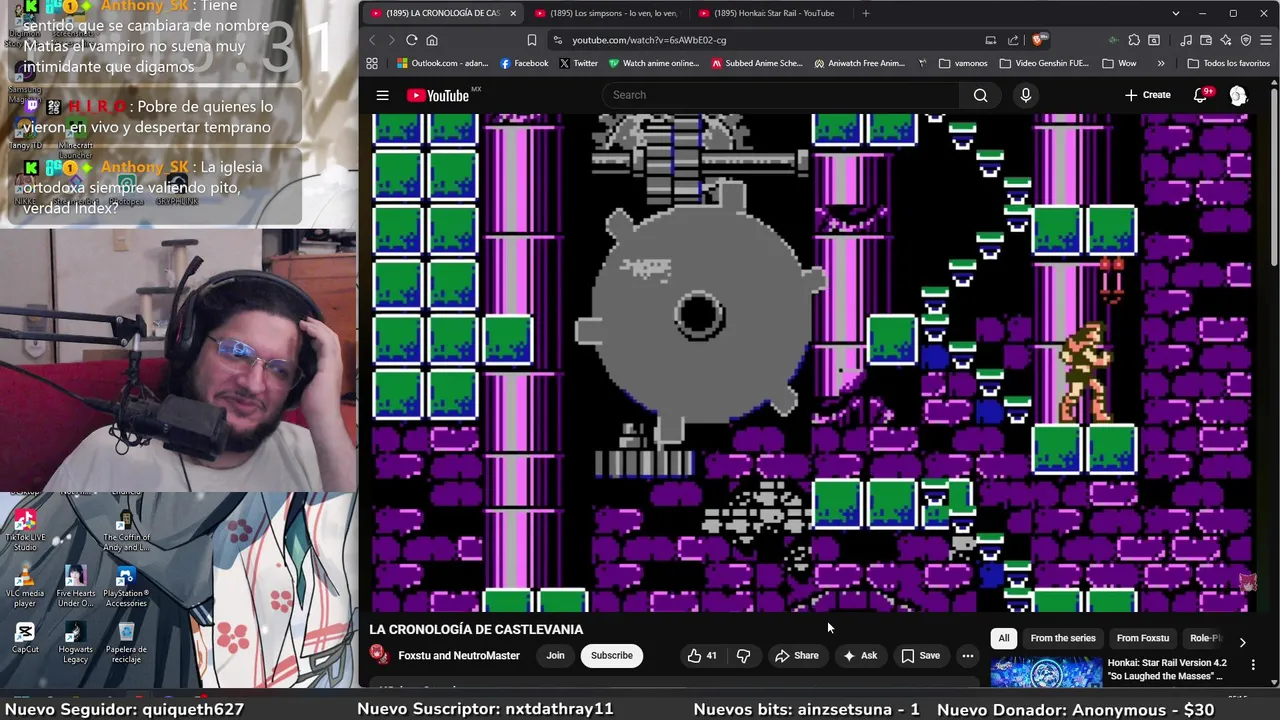Open the vamonos bookmarks folder
Viewport: 1280px width, 720px height.
point(963,63)
